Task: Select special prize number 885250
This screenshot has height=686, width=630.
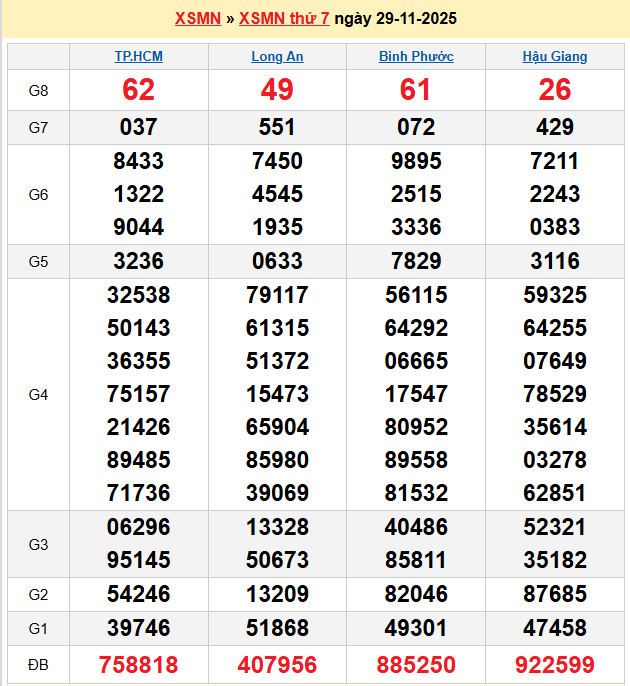Action: (416, 664)
